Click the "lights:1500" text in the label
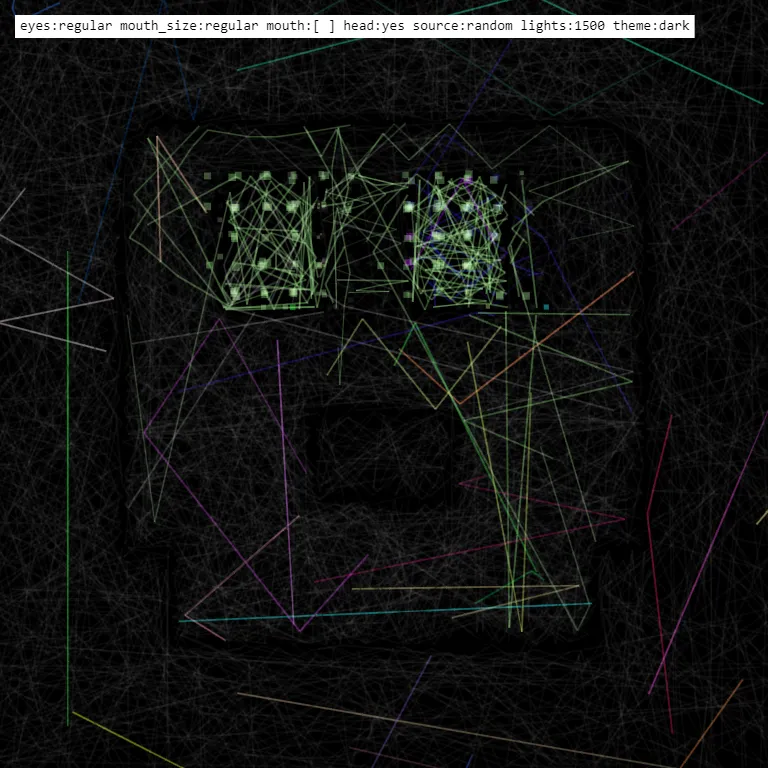This screenshot has height=768, width=768. [x=562, y=26]
